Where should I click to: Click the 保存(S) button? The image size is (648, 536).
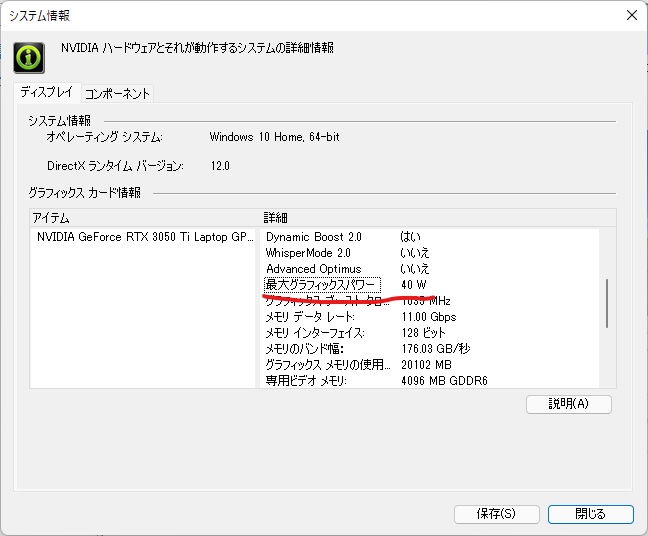[496, 514]
